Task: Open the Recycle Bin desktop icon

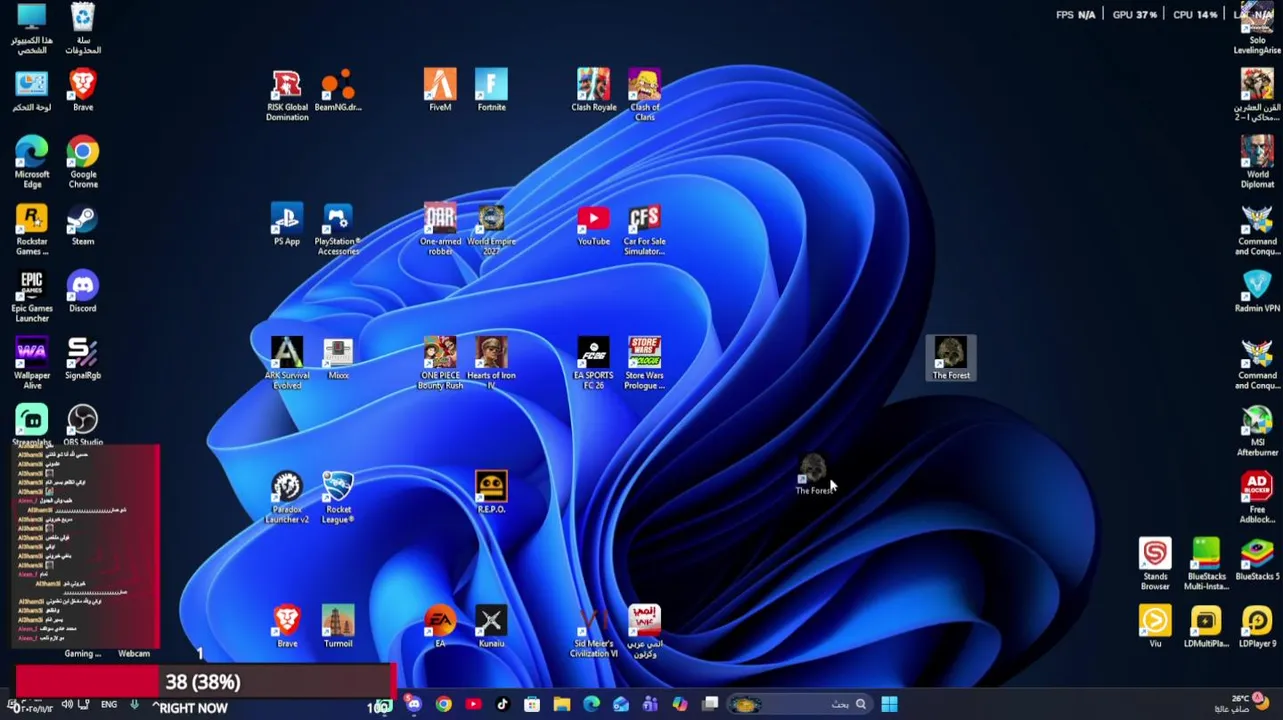Action: point(83,30)
